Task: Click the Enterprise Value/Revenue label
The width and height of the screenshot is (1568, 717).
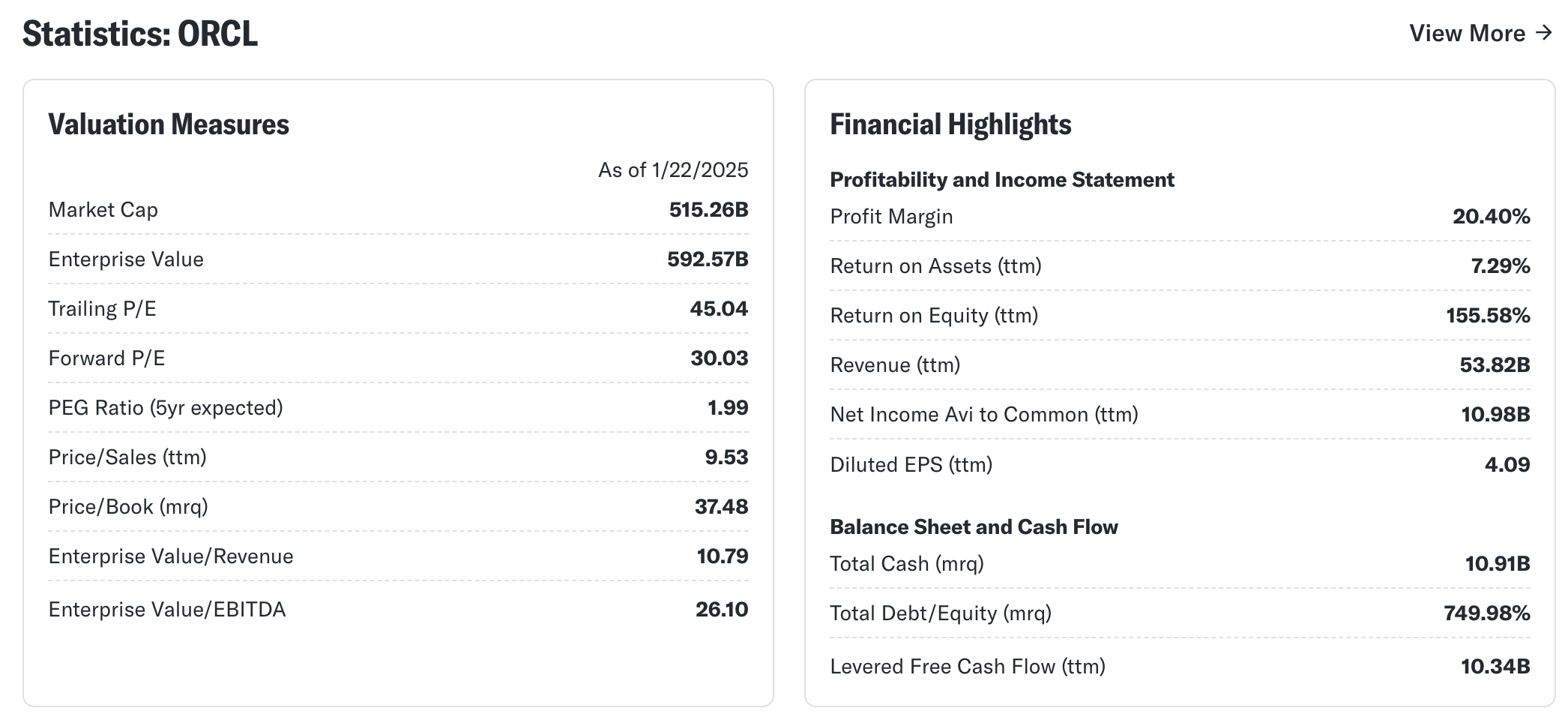Action: (x=171, y=556)
